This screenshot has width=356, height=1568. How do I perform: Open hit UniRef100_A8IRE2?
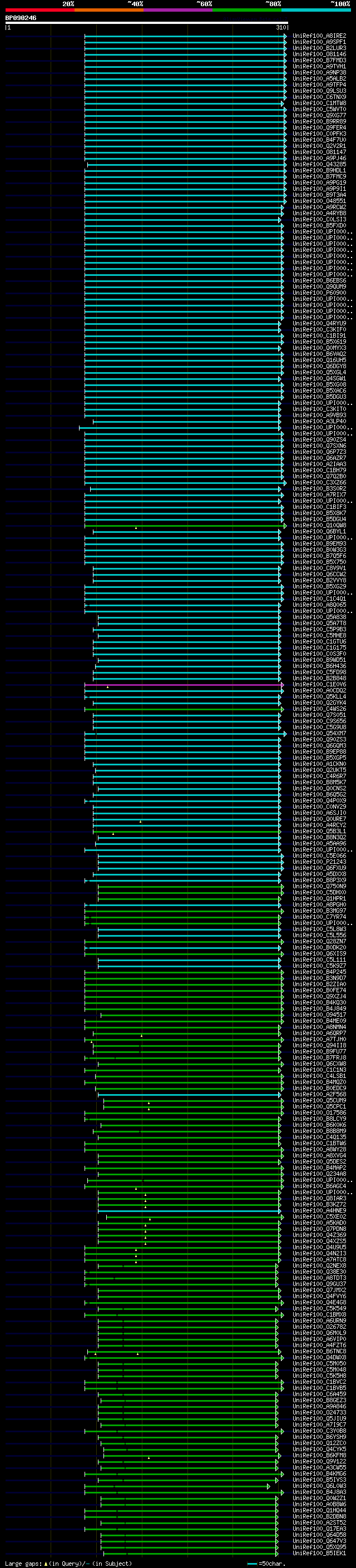point(319,36)
